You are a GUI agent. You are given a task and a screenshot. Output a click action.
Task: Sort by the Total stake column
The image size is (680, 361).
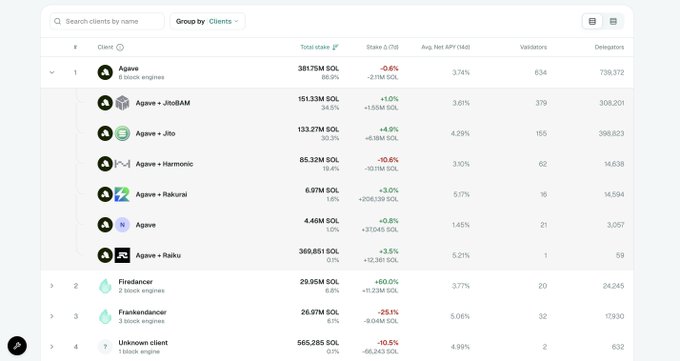(x=319, y=47)
